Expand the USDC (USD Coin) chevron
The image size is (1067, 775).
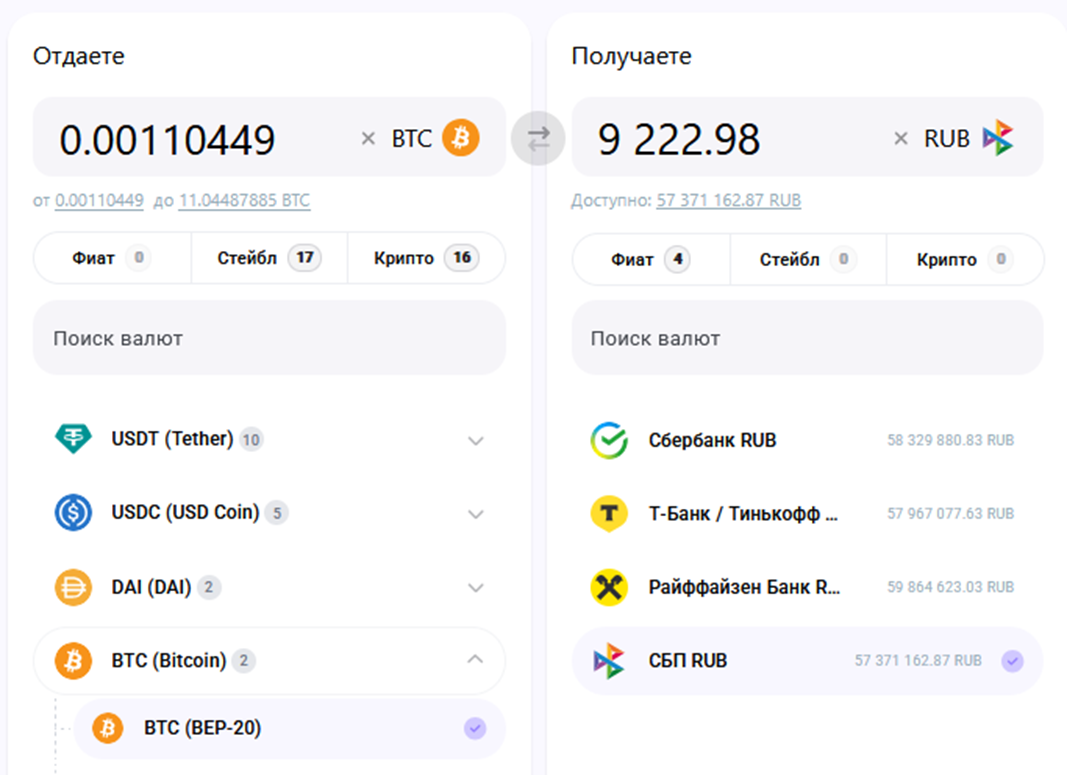click(476, 514)
